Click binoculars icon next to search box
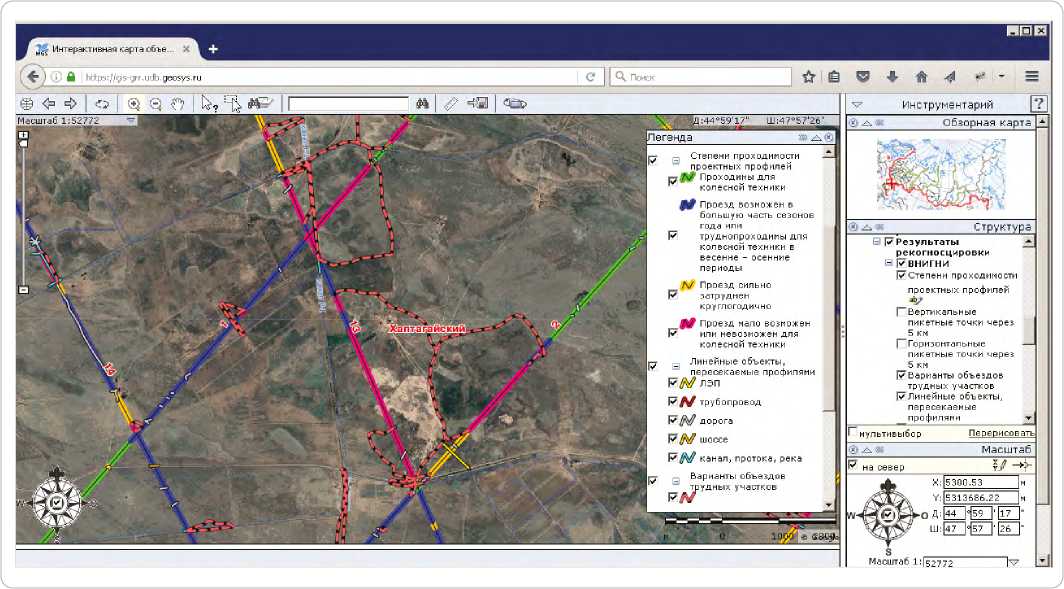The height and width of the screenshot is (589, 1064). tap(423, 104)
